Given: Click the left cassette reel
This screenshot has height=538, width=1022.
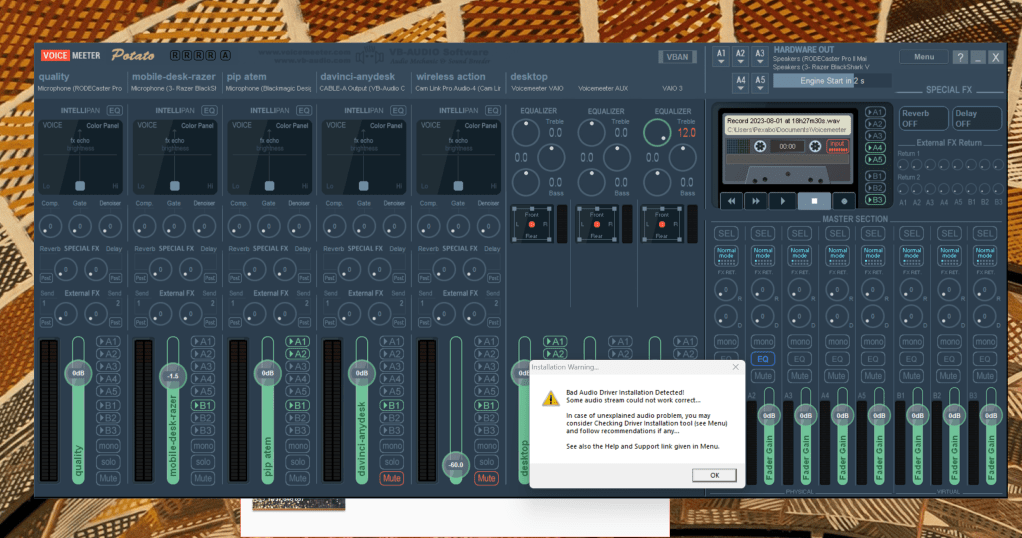Looking at the screenshot, I should (x=760, y=146).
